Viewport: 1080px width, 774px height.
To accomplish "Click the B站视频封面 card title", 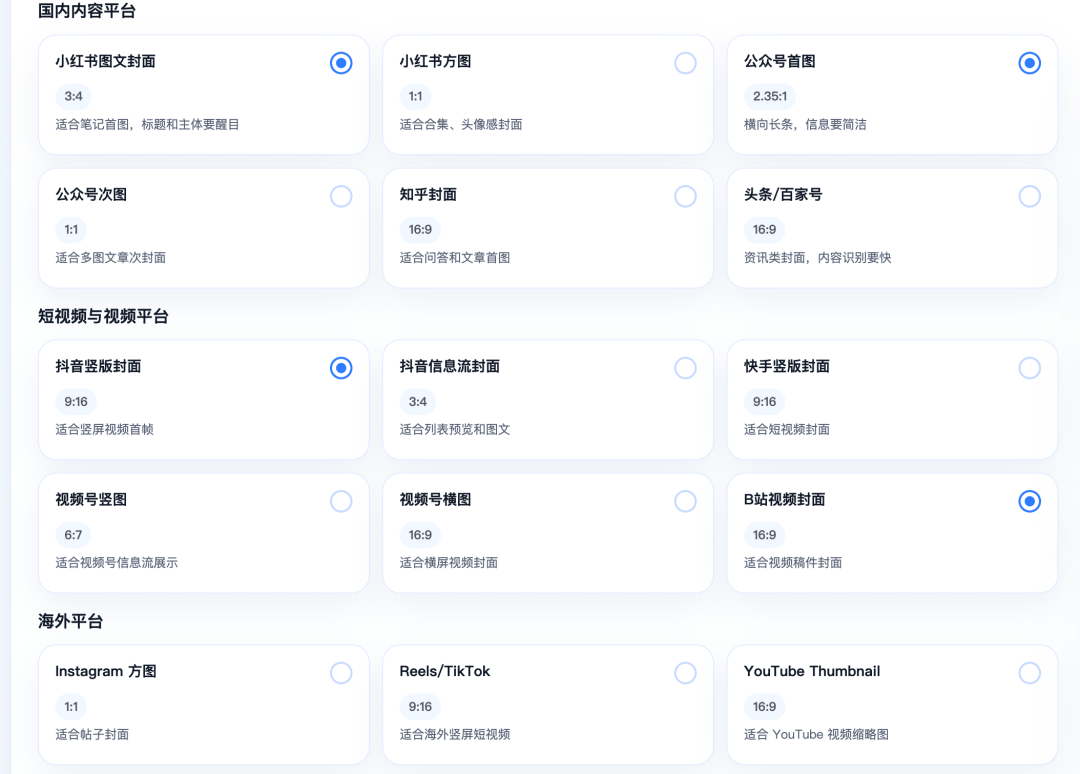I will pos(785,500).
